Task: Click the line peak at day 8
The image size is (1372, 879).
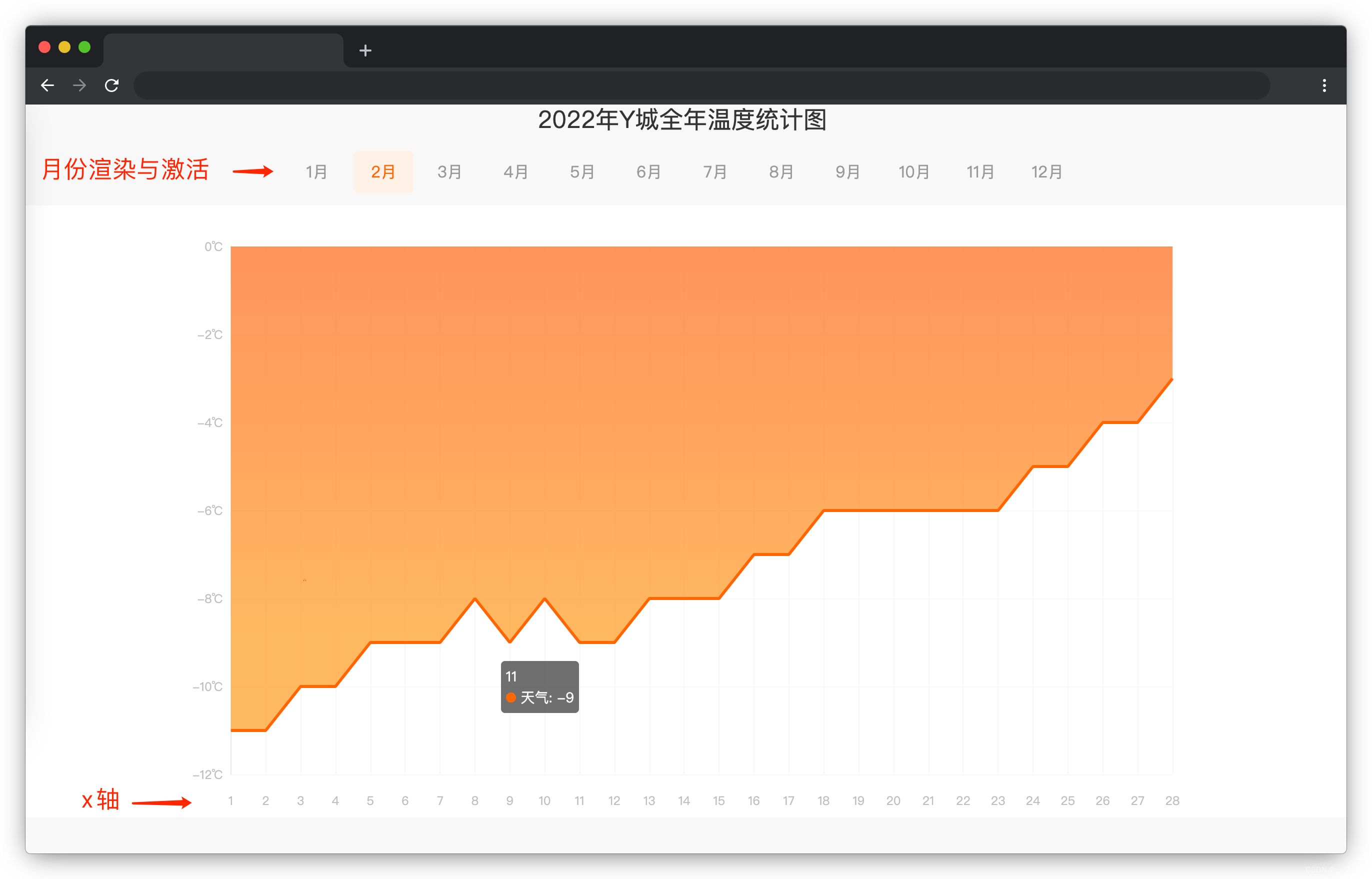Action: (475, 598)
